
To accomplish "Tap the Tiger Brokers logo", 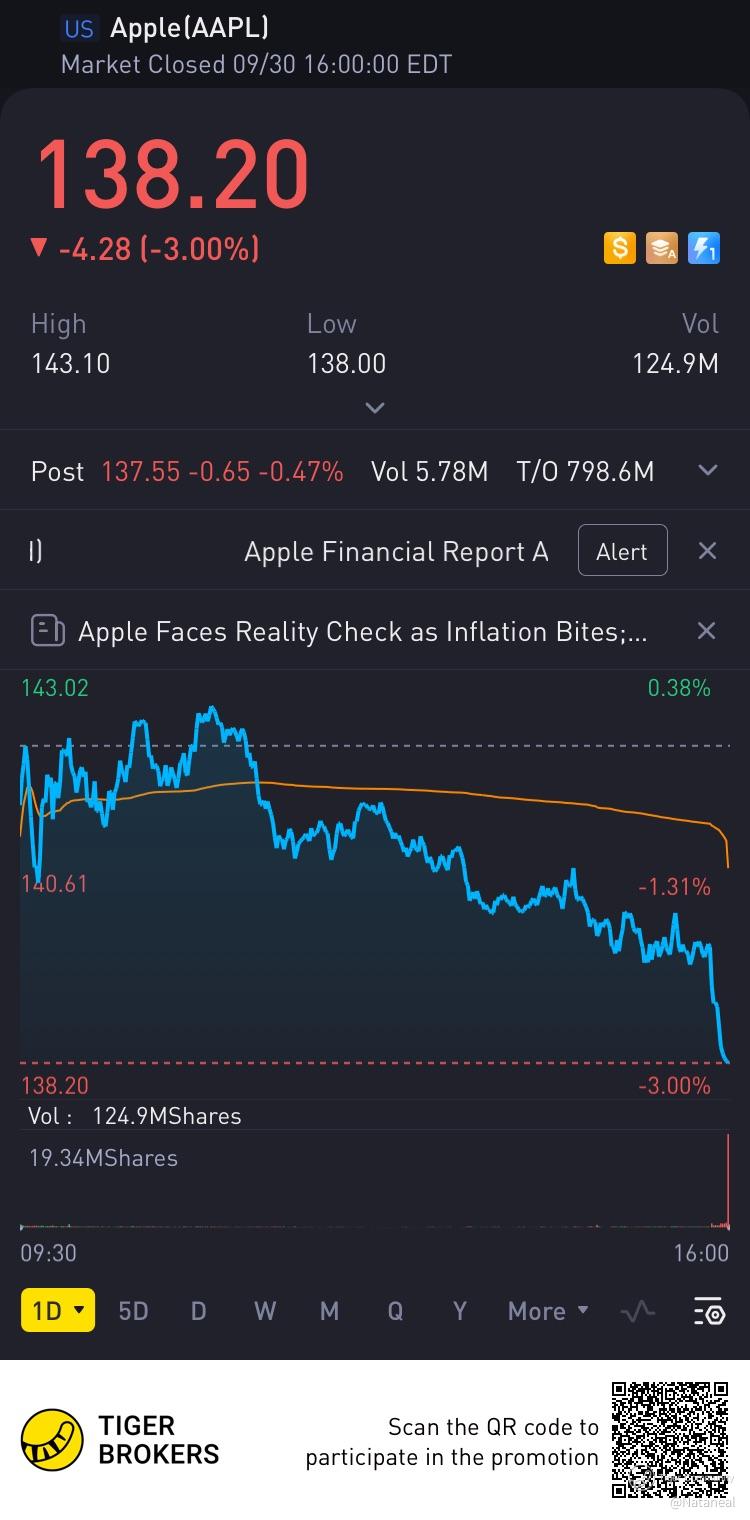I will (53, 1440).
